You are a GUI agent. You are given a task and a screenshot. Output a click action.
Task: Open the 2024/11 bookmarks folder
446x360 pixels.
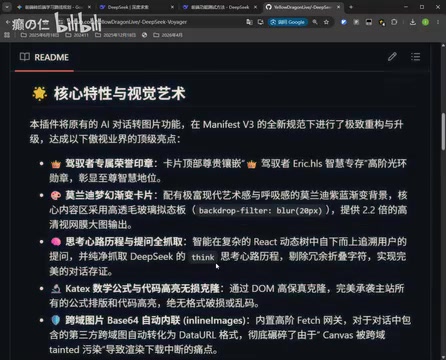pyautogui.click(x=77, y=35)
